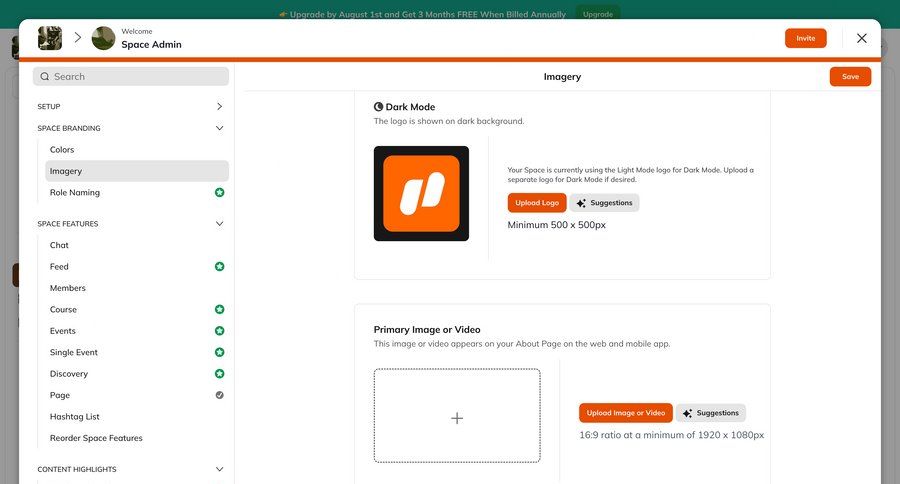The image size is (900, 484).
Task: Open the Colors settings item
Action: (62, 150)
